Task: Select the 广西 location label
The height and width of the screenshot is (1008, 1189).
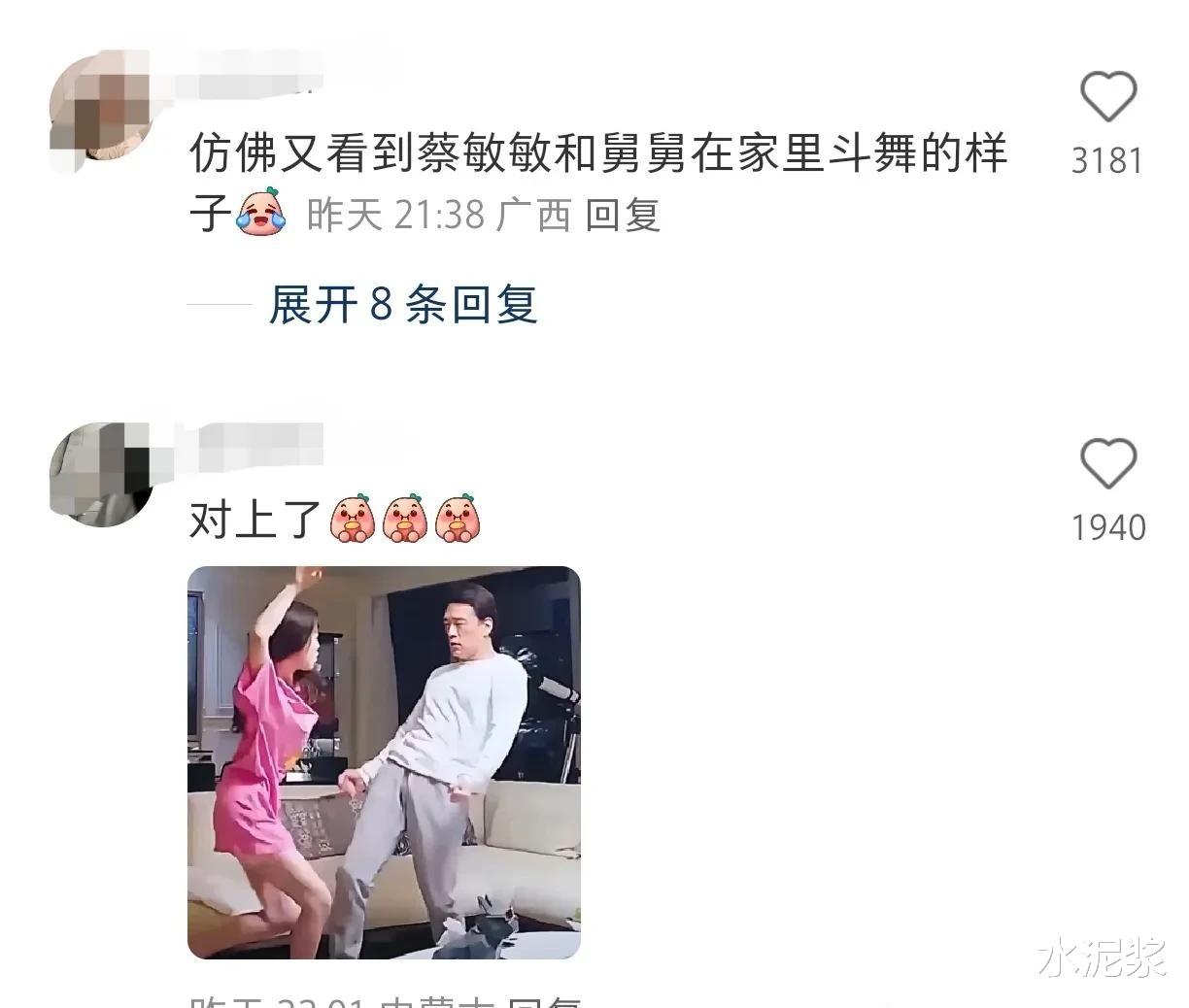Action: [533, 215]
